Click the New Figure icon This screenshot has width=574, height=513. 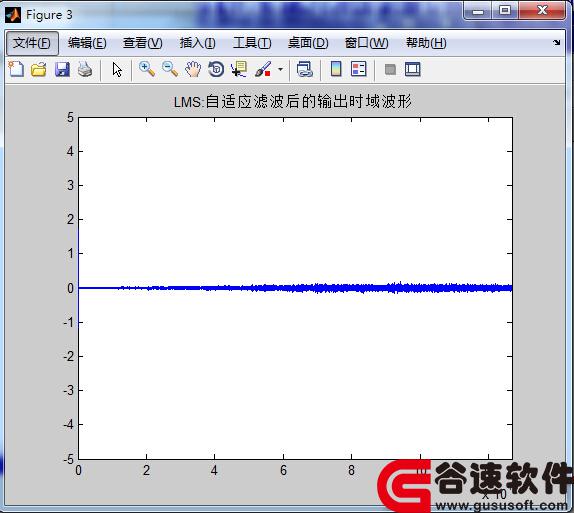pos(16,69)
